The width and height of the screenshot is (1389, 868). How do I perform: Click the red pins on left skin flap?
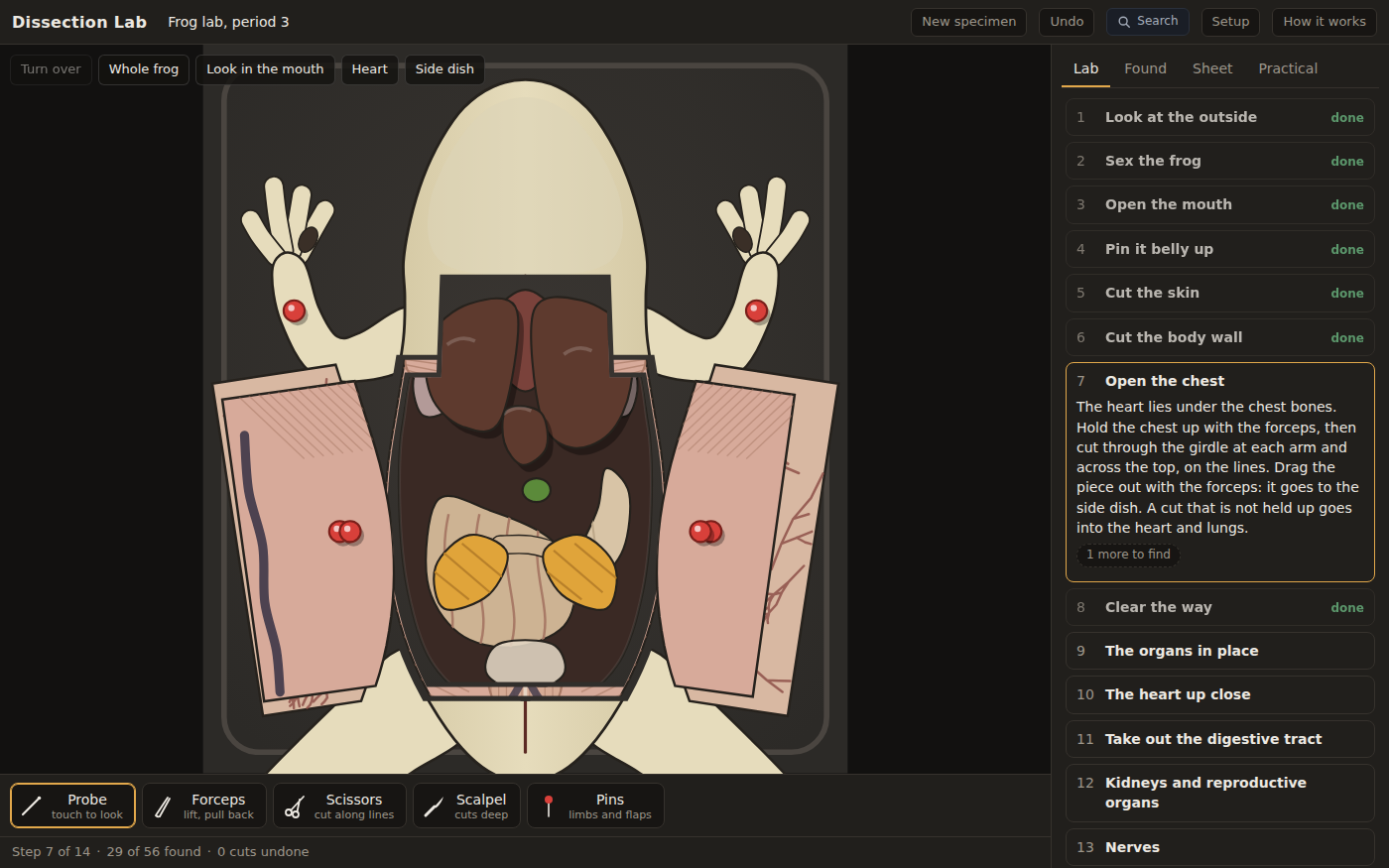click(x=345, y=532)
